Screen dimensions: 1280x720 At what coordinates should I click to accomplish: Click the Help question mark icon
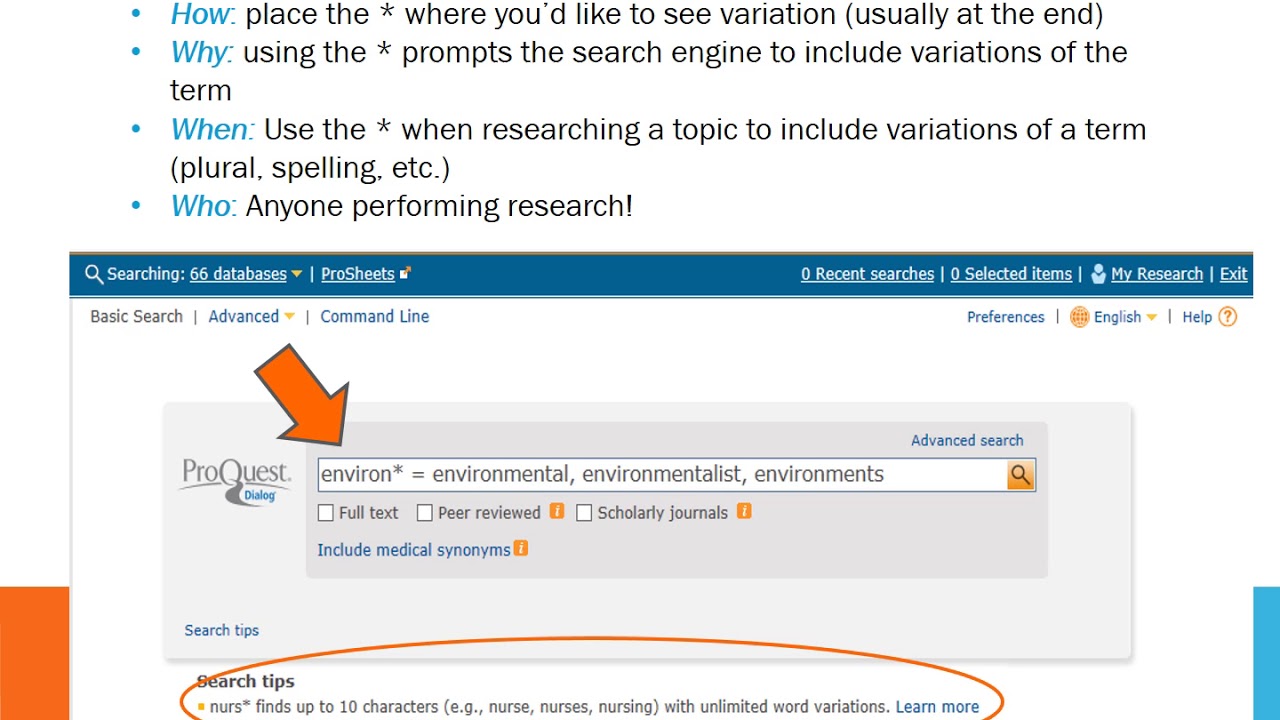coord(1227,317)
